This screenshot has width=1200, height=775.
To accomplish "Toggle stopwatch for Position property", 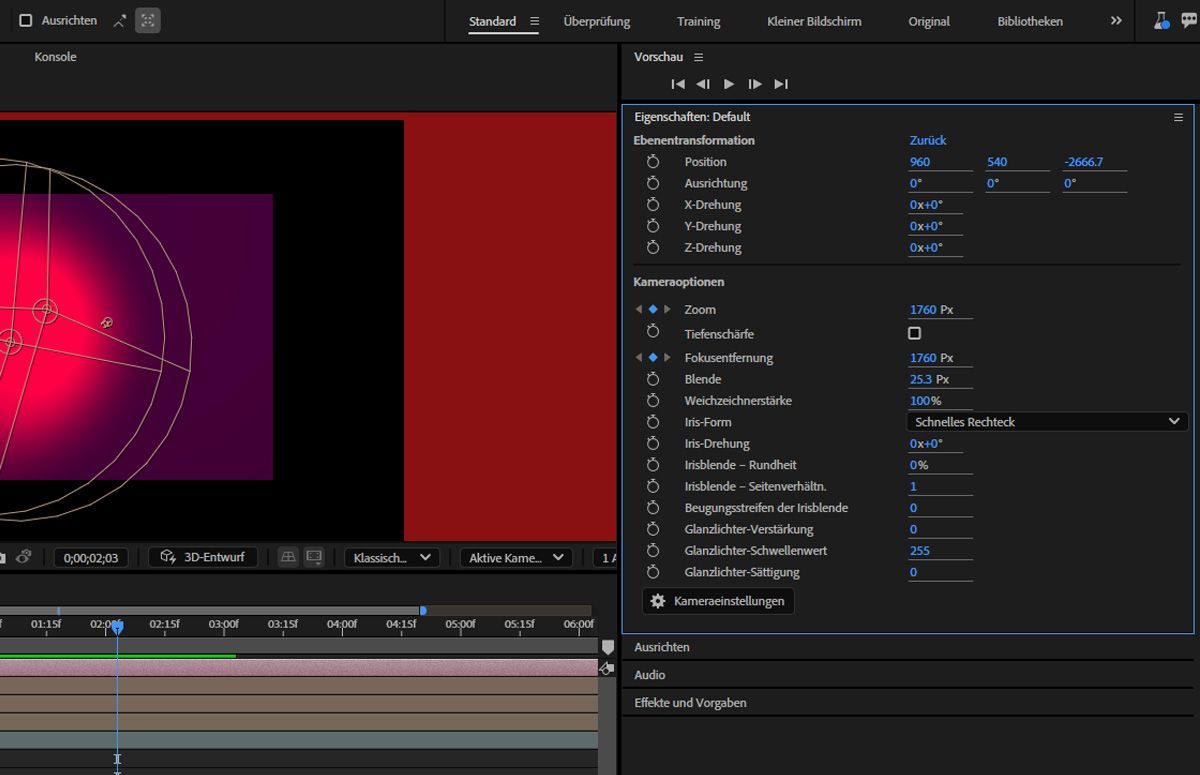I will pyautogui.click(x=653, y=162).
